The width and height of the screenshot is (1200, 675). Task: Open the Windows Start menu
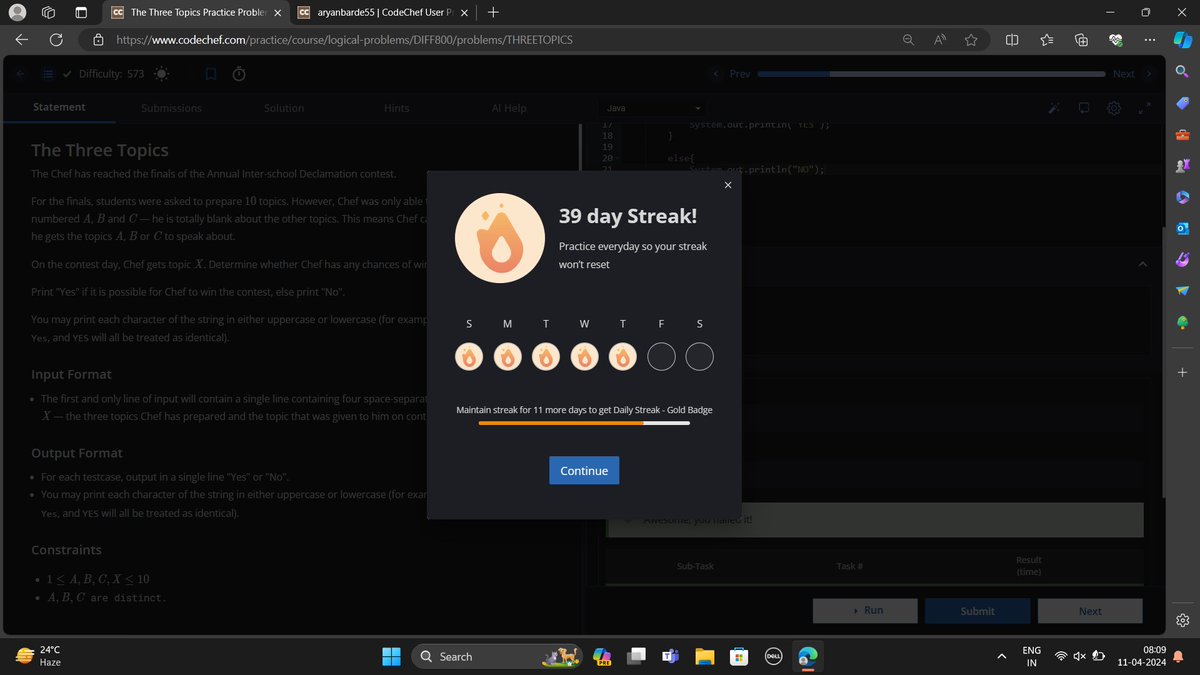390,656
